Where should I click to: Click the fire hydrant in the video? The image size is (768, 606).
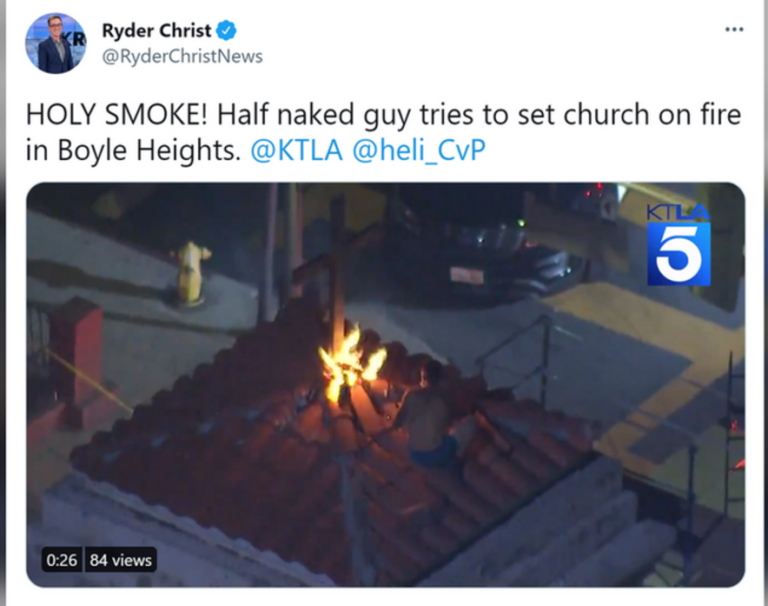(x=192, y=273)
